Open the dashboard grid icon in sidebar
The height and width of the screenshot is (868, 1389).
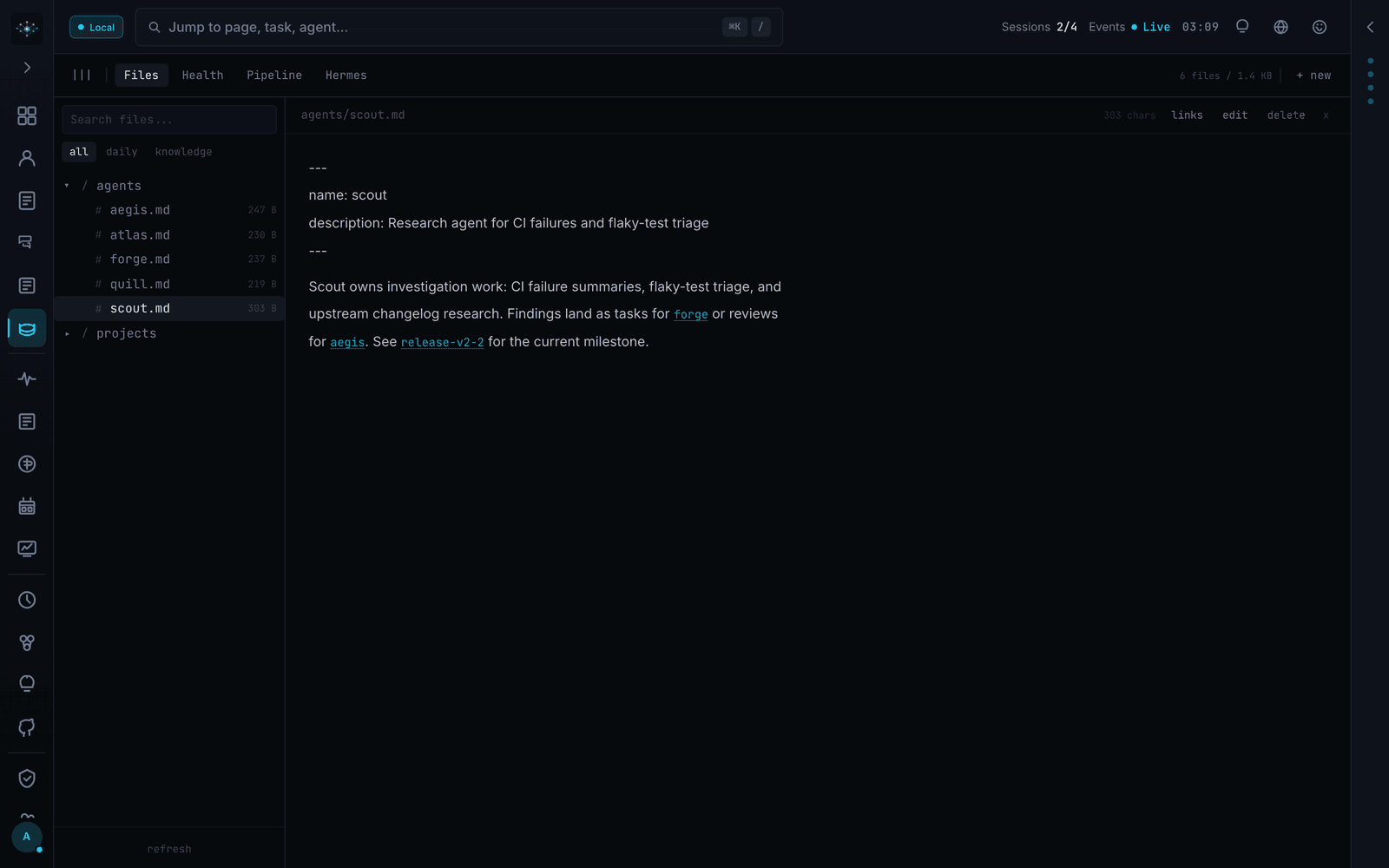(x=27, y=115)
